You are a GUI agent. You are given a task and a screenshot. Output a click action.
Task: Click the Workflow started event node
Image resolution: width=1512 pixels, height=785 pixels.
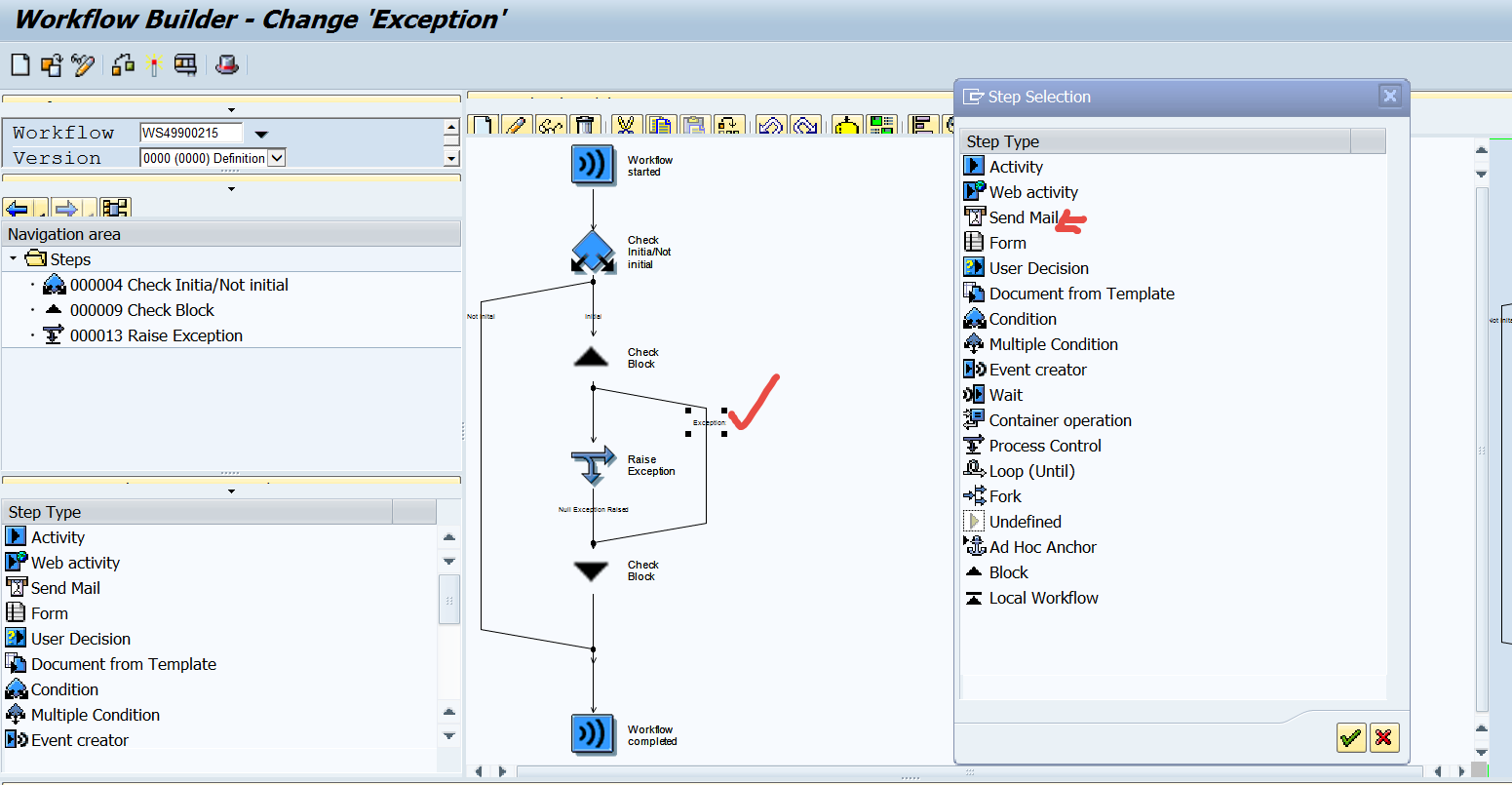pos(593,164)
